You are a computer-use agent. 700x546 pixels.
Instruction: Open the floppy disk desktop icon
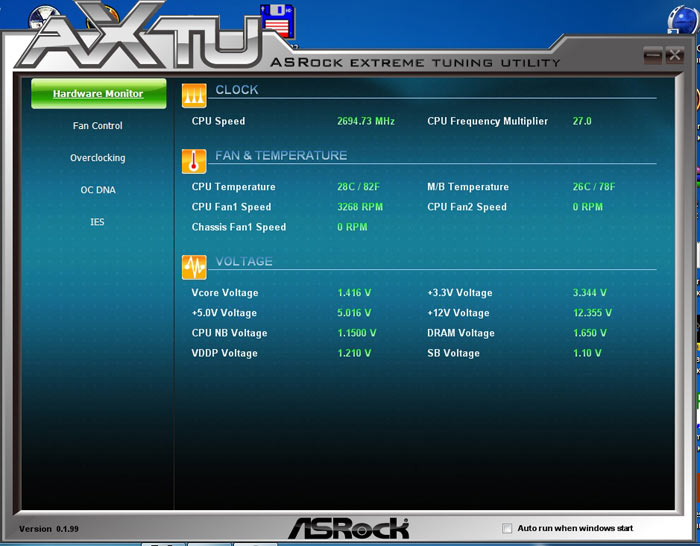tap(277, 21)
